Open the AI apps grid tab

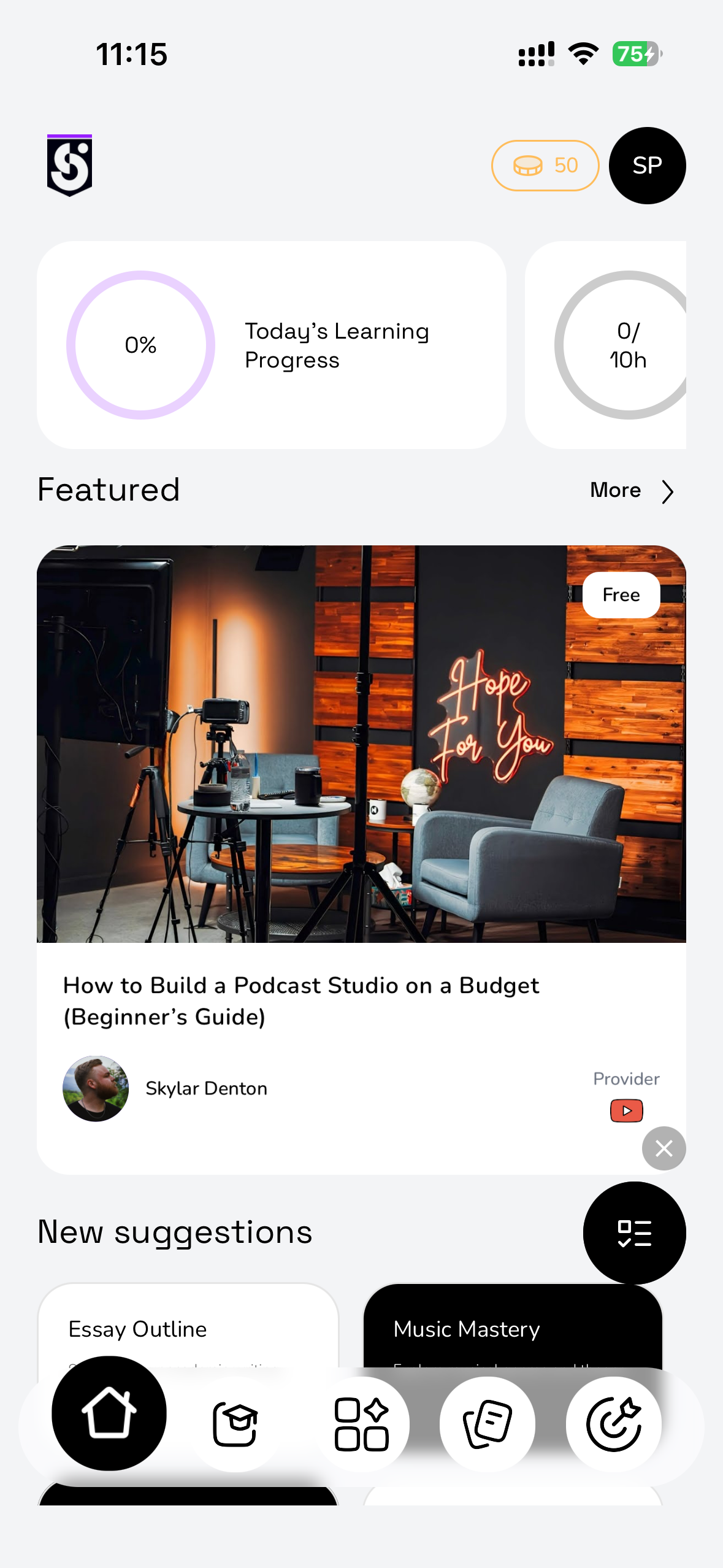click(362, 1424)
